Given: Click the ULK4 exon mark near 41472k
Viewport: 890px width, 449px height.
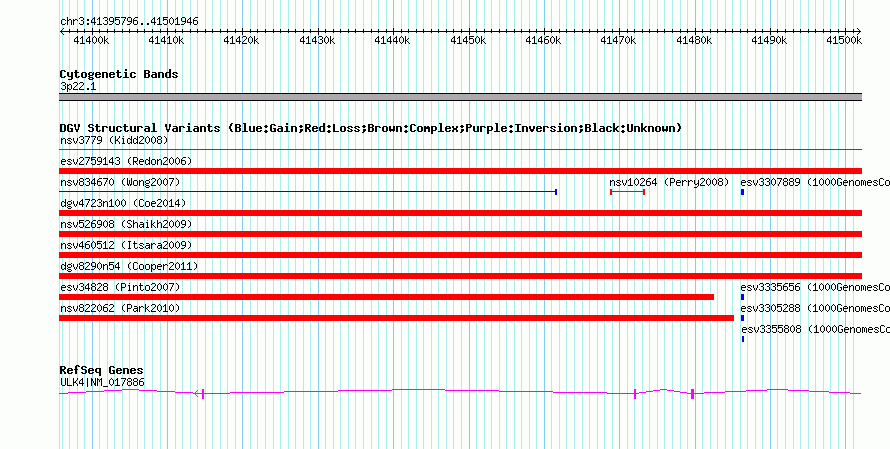Looking at the screenshot, I should click(635, 394).
